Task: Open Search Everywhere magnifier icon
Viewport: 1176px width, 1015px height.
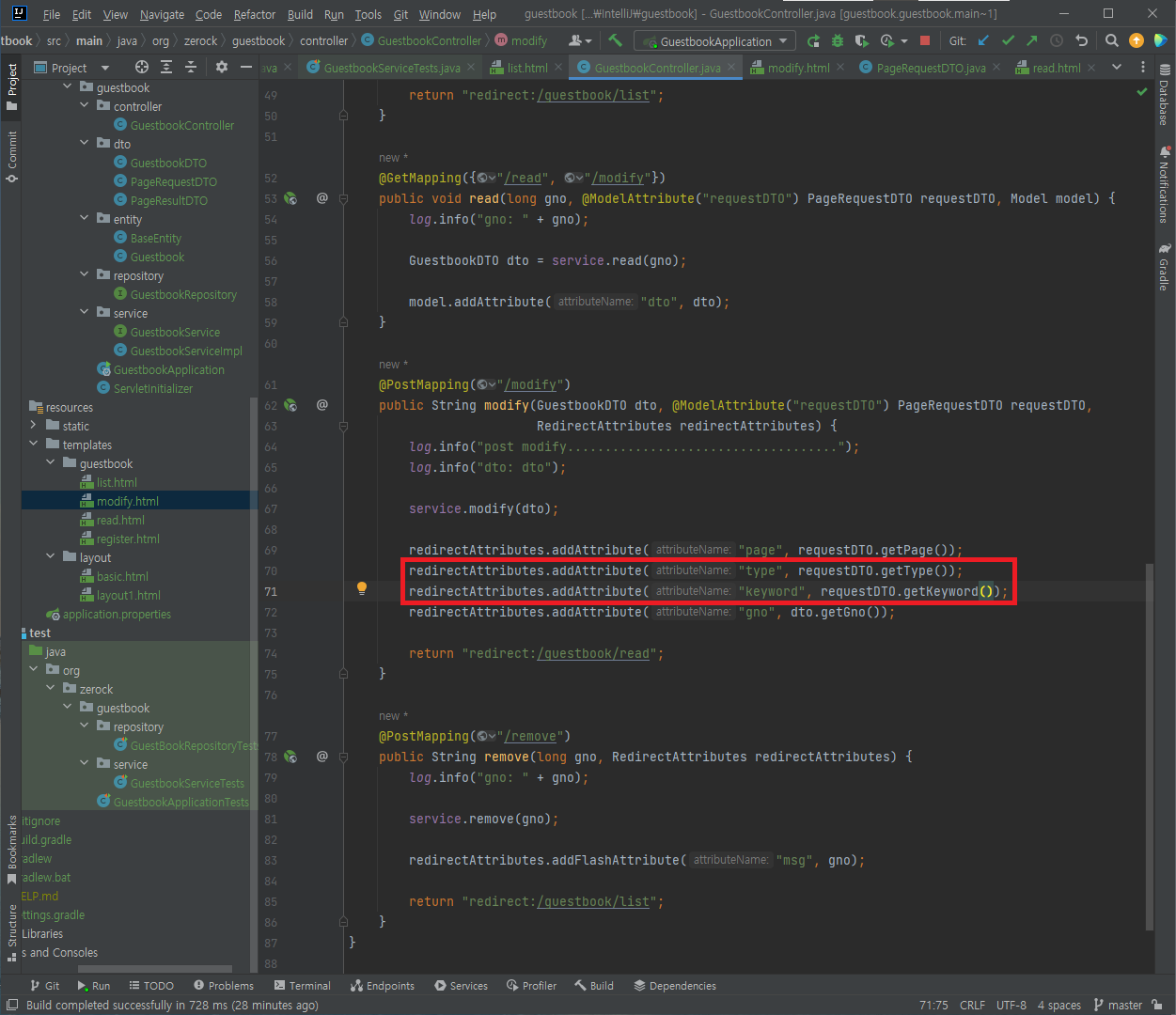Action: tap(1112, 40)
